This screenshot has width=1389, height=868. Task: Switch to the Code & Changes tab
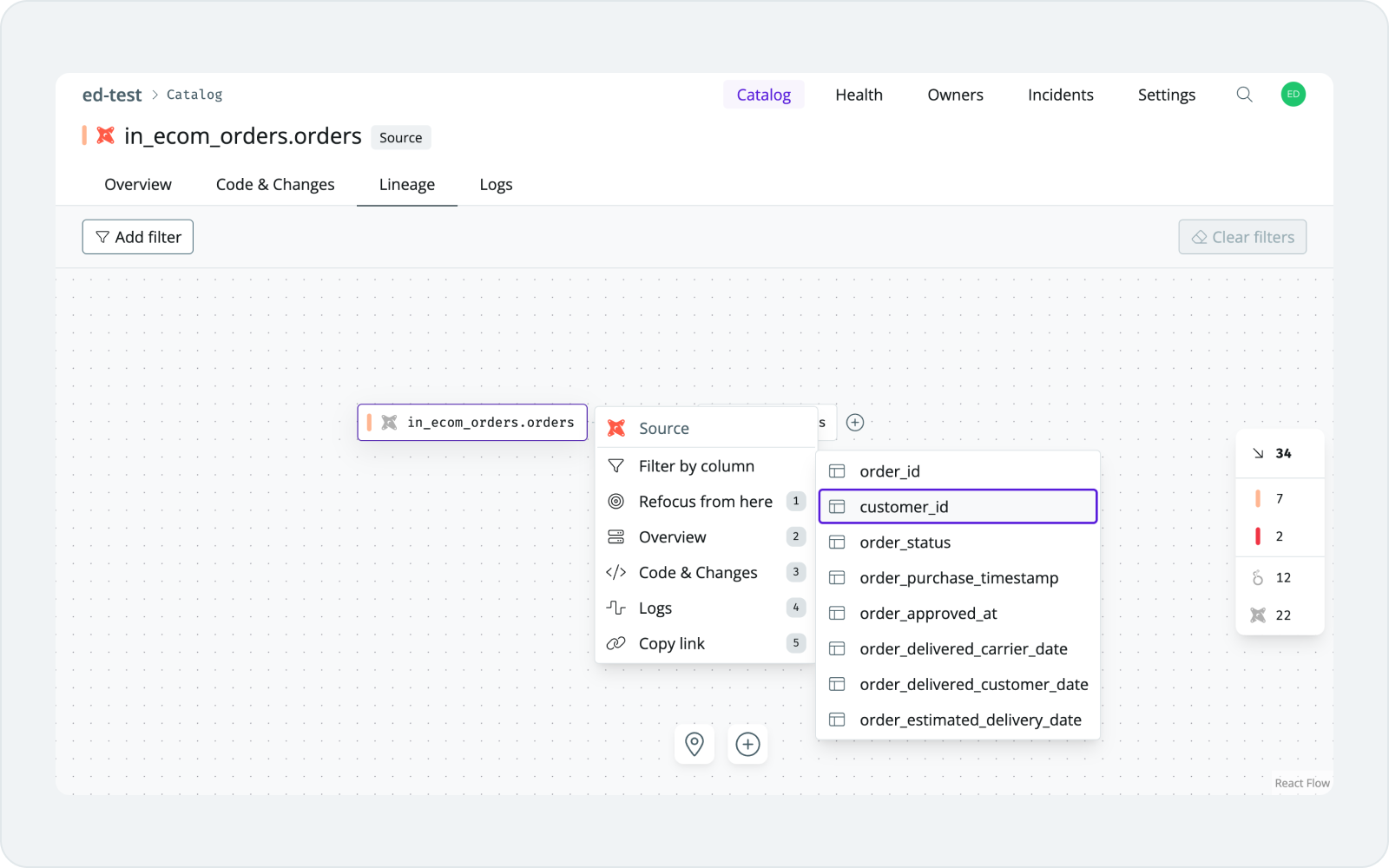point(275,184)
